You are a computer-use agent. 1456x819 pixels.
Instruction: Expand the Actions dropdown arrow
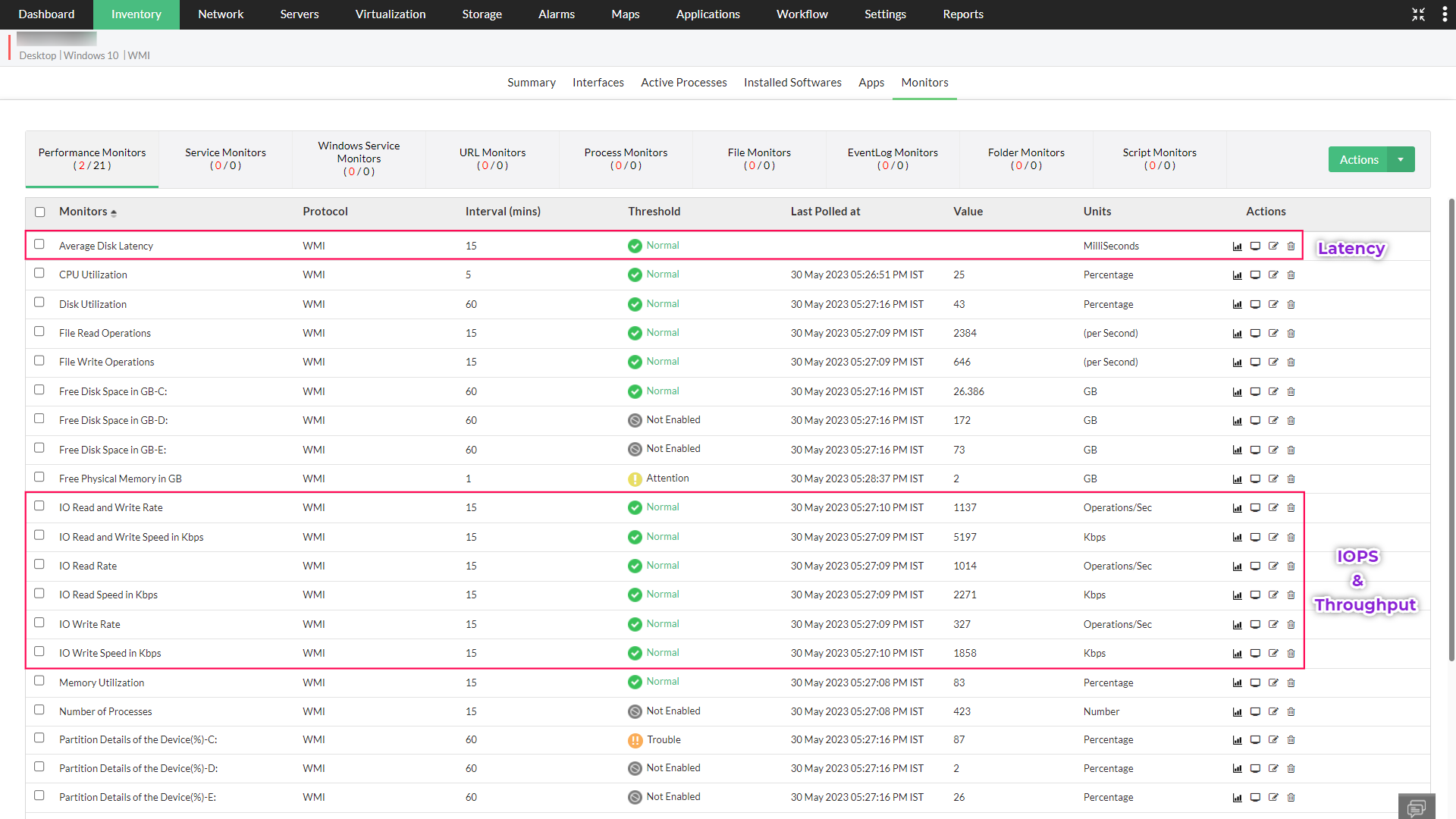pyautogui.click(x=1401, y=159)
